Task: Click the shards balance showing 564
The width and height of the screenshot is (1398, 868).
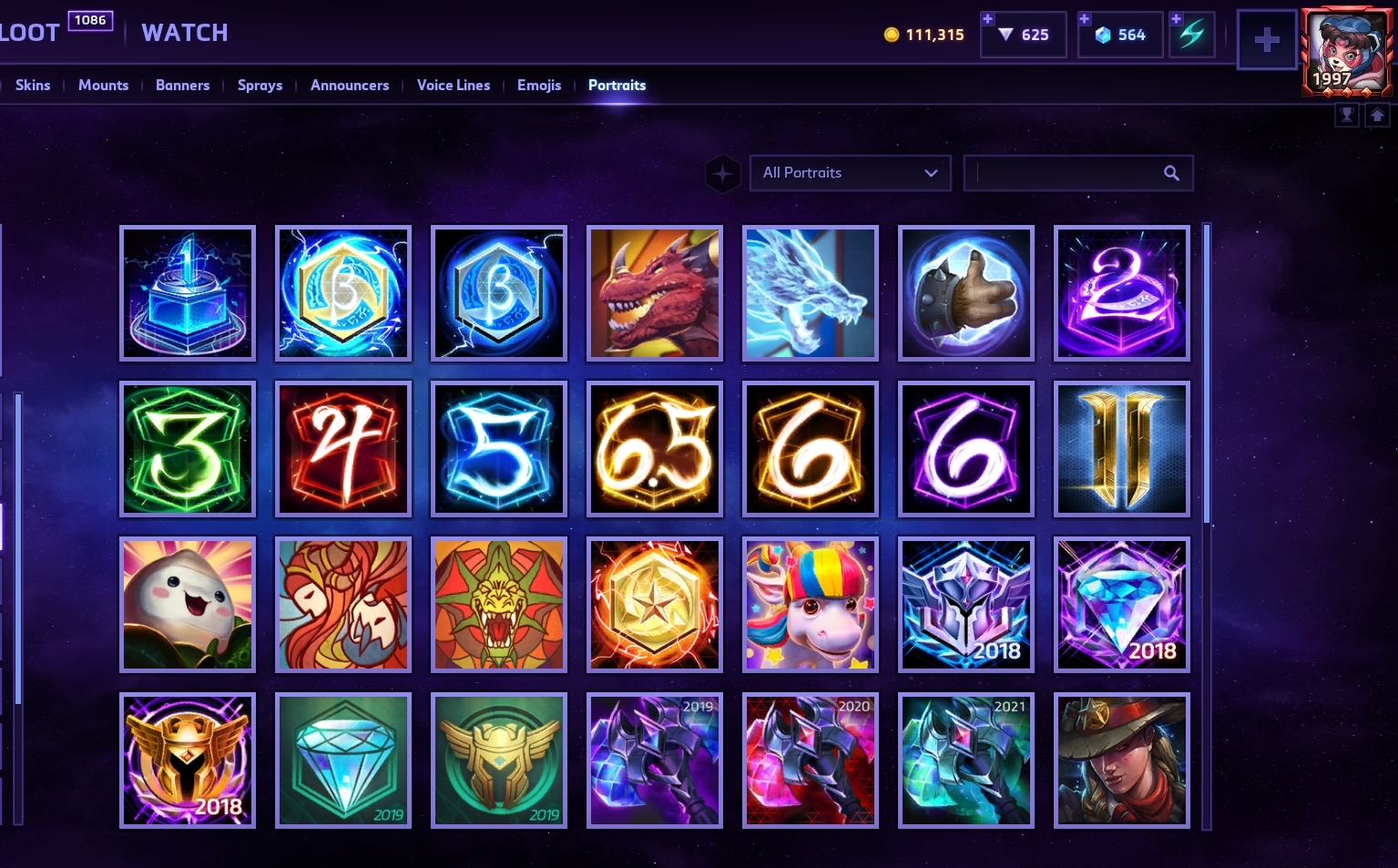Action: 1120,35
